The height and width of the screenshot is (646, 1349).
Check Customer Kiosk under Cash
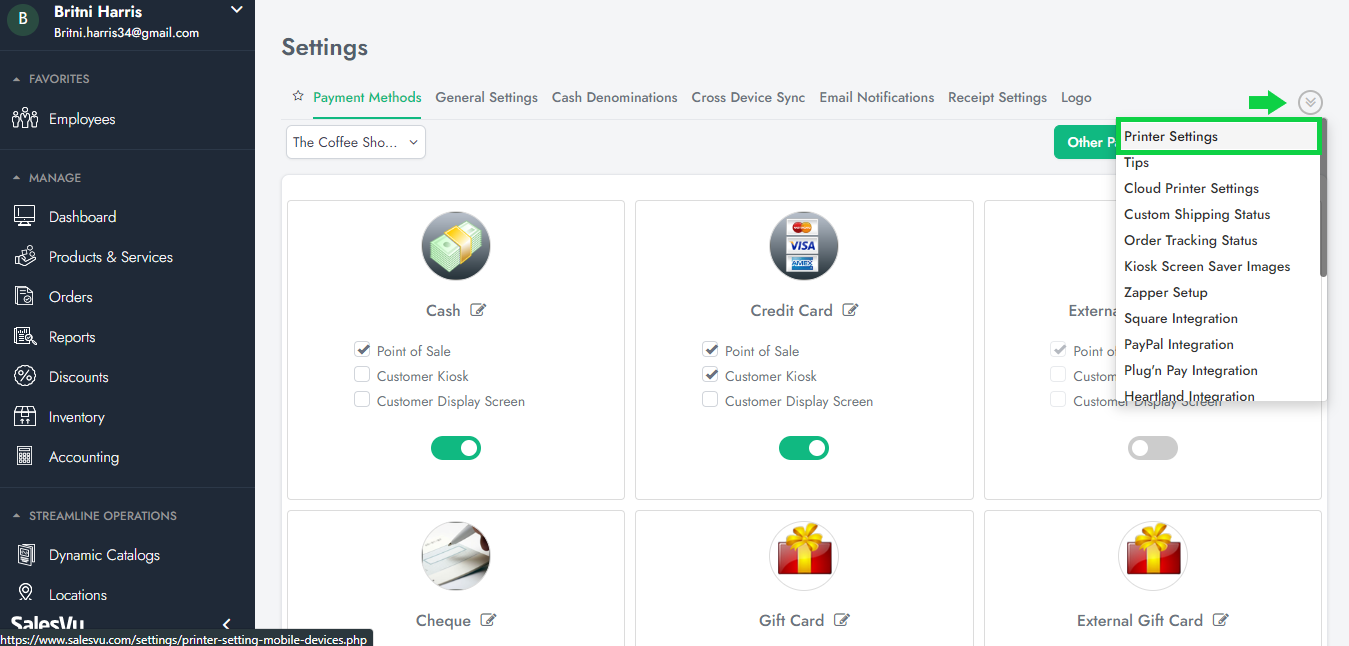point(363,375)
